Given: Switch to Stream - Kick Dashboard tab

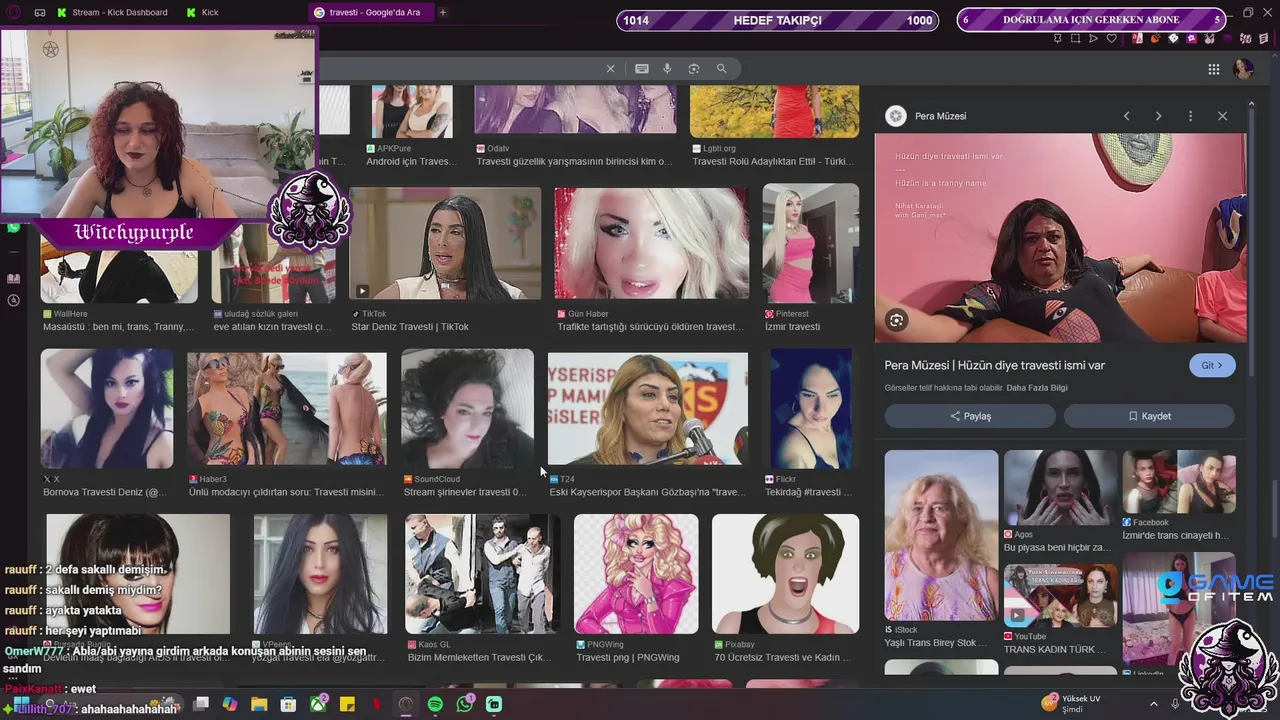Looking at the screenshot, I should (112, 13).
